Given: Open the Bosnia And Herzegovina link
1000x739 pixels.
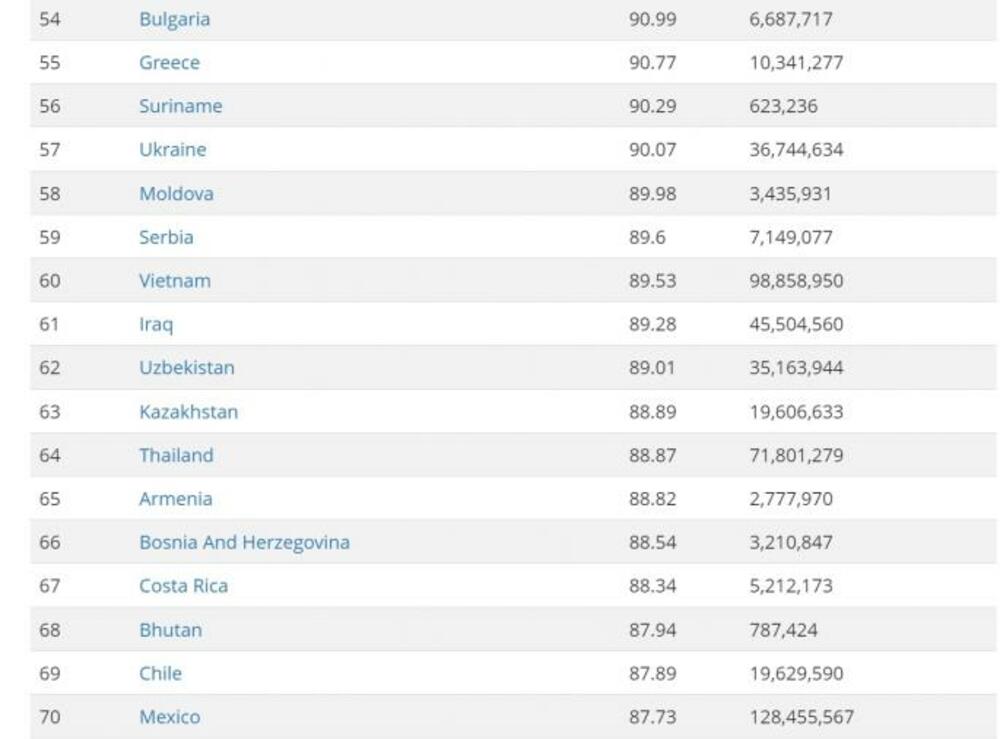Looking at the screenshot, I should [x=244, y=543].
